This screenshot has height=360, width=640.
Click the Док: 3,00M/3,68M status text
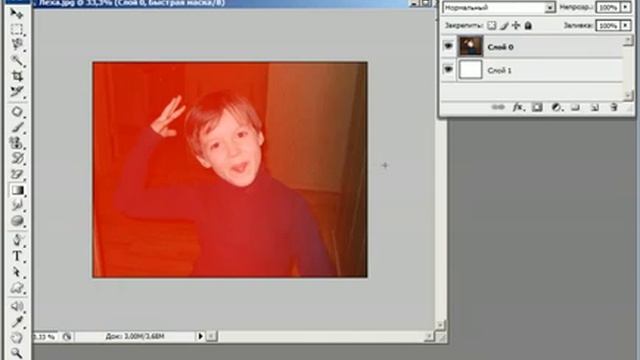(135, 336)
